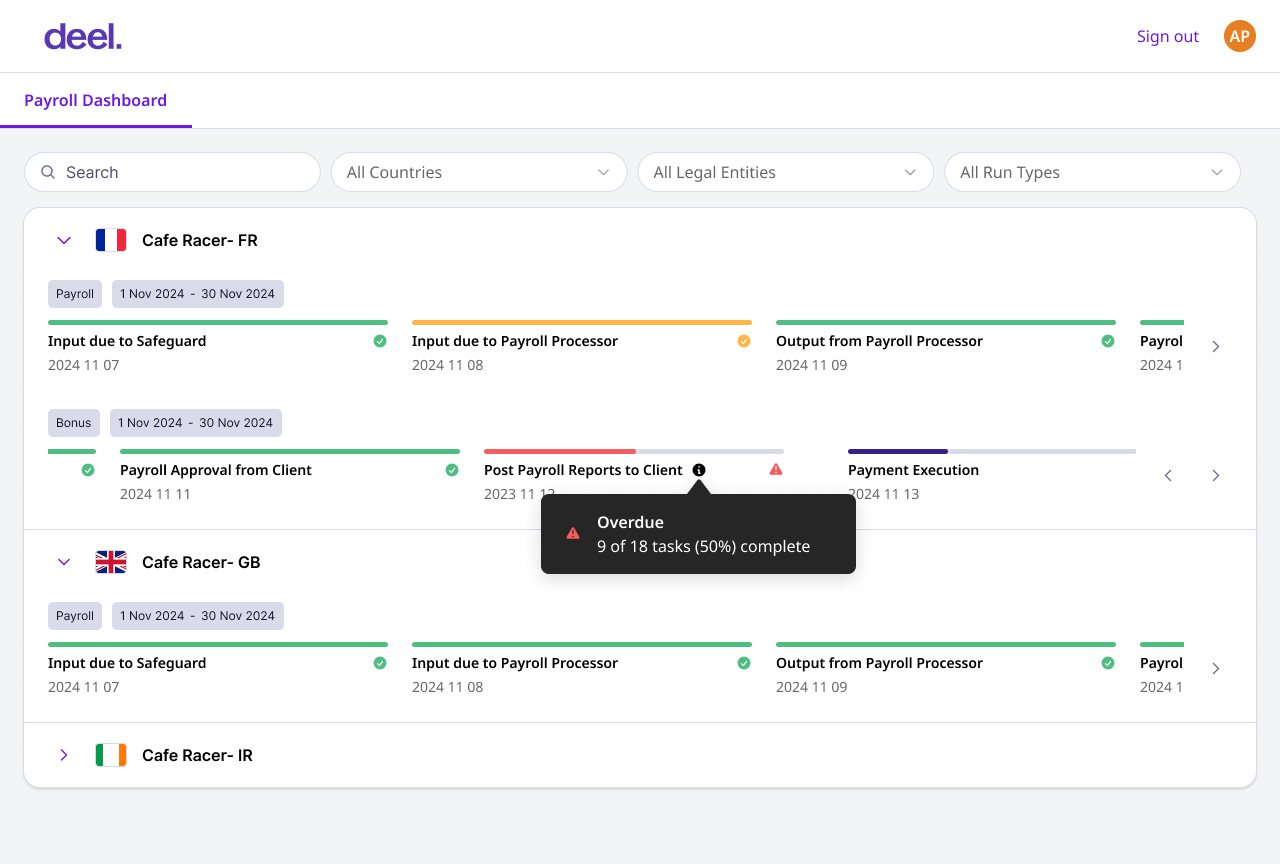
Task: Click orange progress bar above FR Input due to Payroll Processor
Action: tap(582, 322)
